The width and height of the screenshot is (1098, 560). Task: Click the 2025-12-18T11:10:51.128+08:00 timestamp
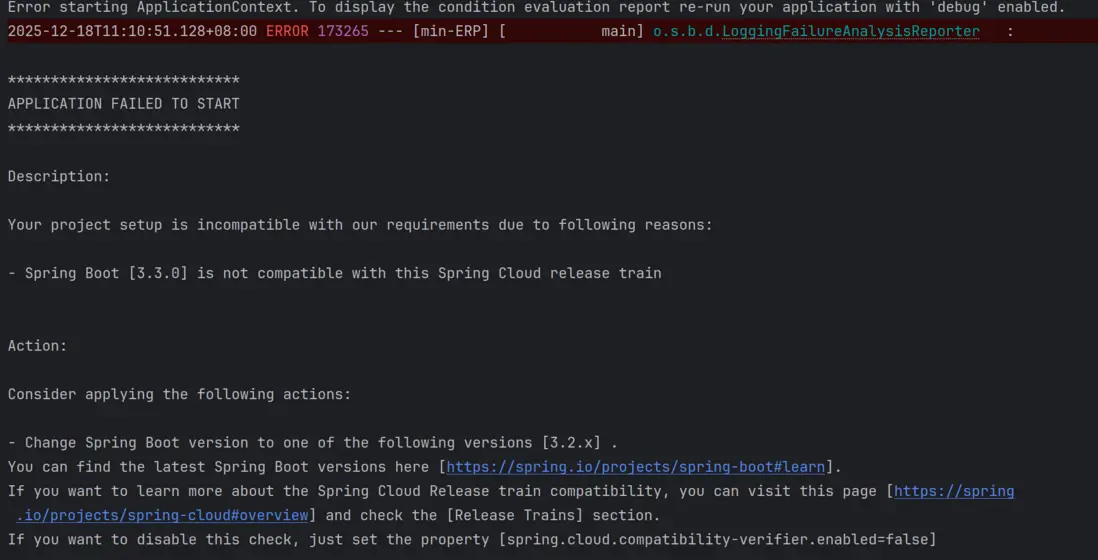[132, 31]
